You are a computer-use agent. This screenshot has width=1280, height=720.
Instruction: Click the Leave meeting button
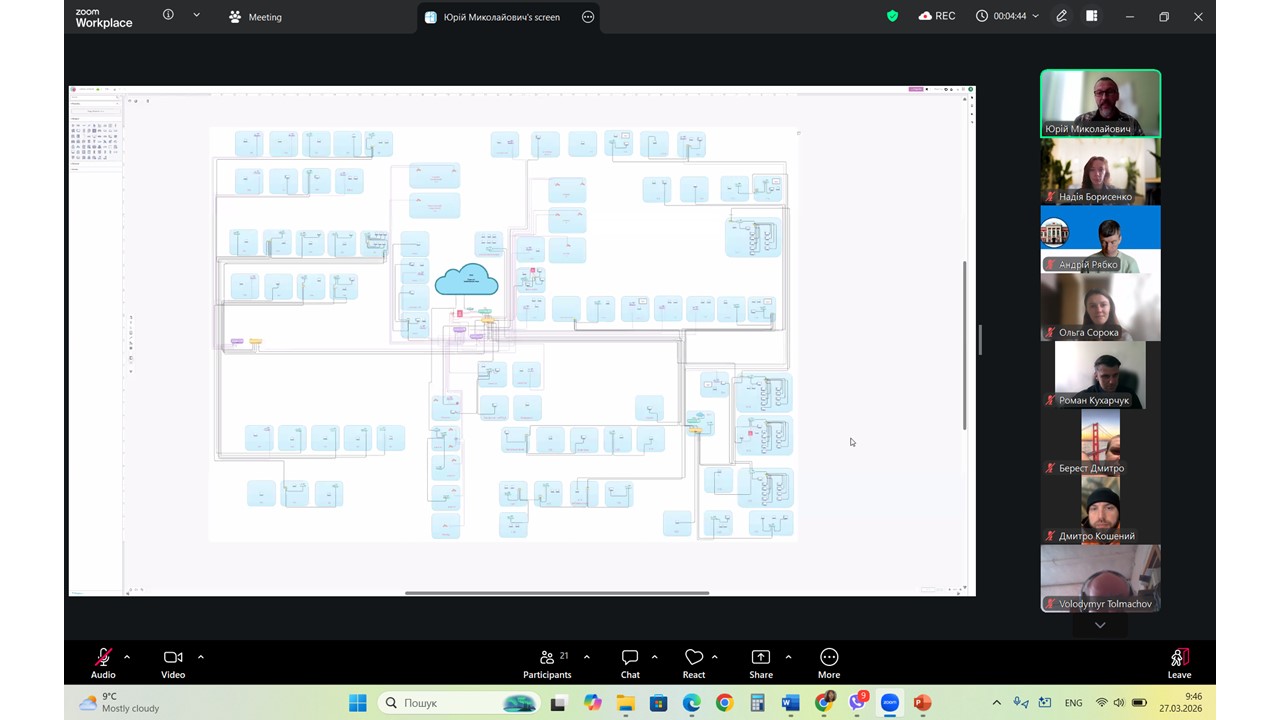coord(1179,662)
